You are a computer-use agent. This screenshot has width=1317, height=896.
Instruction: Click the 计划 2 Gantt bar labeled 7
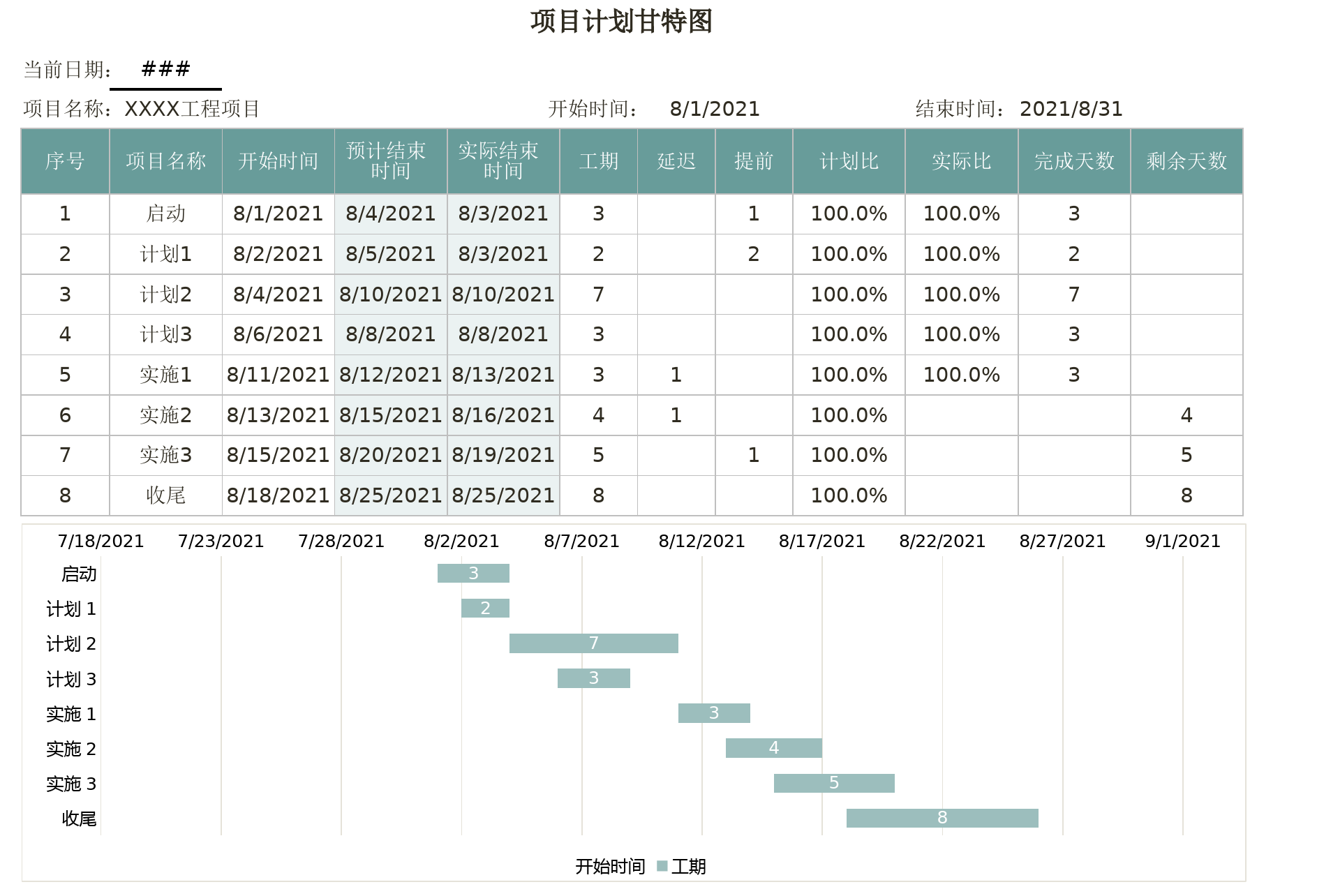(594, 643)
